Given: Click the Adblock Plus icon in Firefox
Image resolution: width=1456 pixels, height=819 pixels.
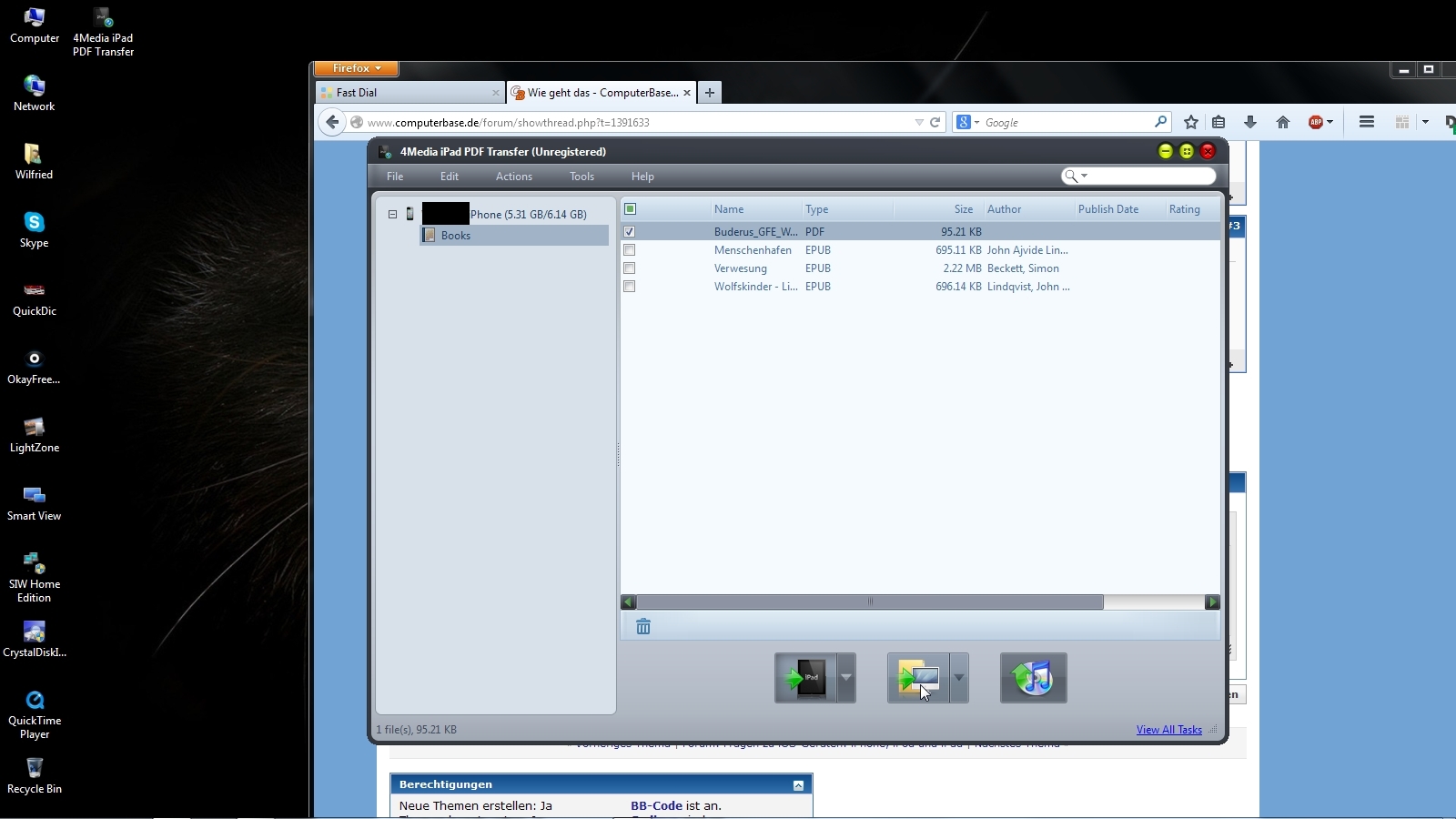Looking at the screenshot, I should pos(1316,122).
